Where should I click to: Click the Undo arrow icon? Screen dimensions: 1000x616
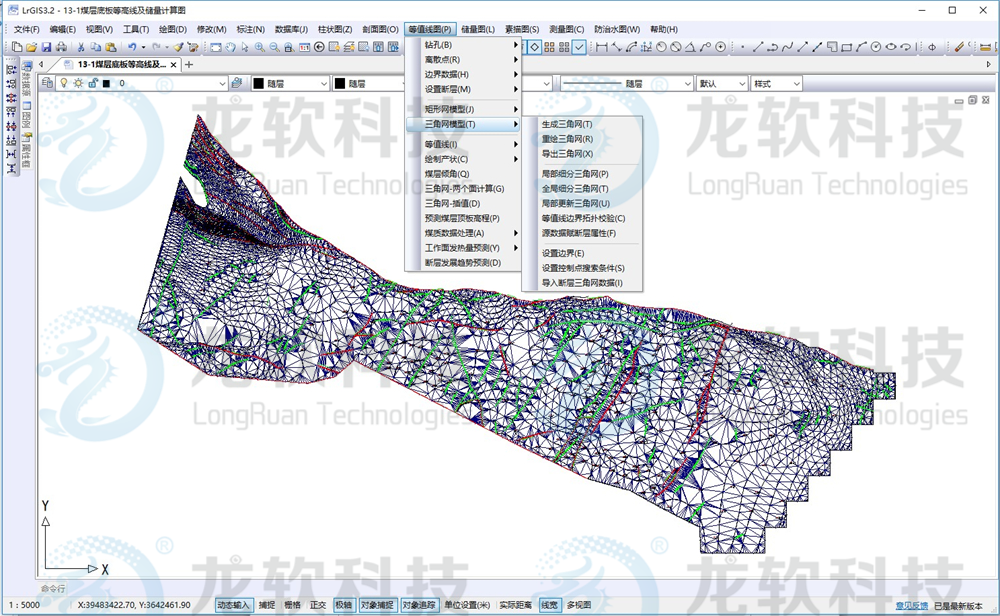click(x=132, y=47)
